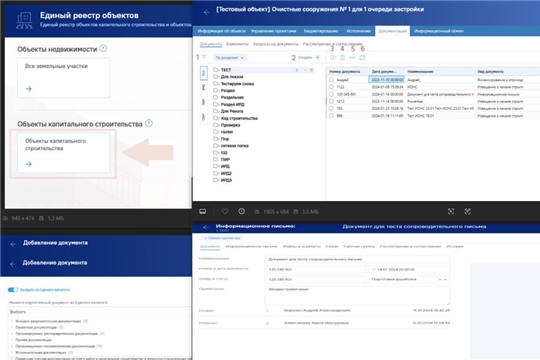Tick the checkbox for document Андрей
Viewport: 540px width, 360px height.
[331, 80]
